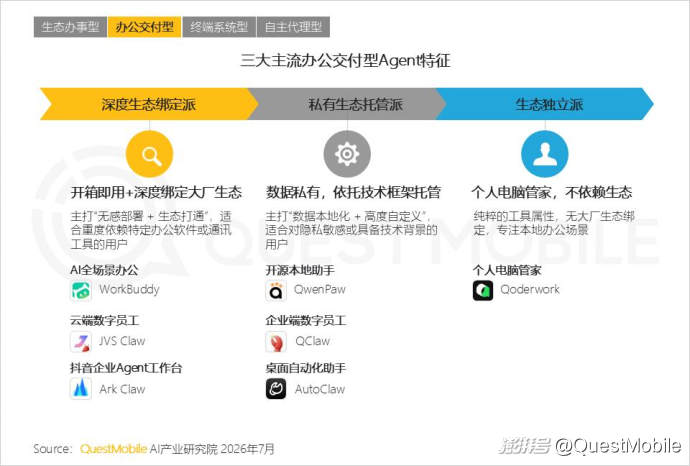
Task: Click the Ark Claw app icon
Action: pyautogui.click(x=81, y=389)
